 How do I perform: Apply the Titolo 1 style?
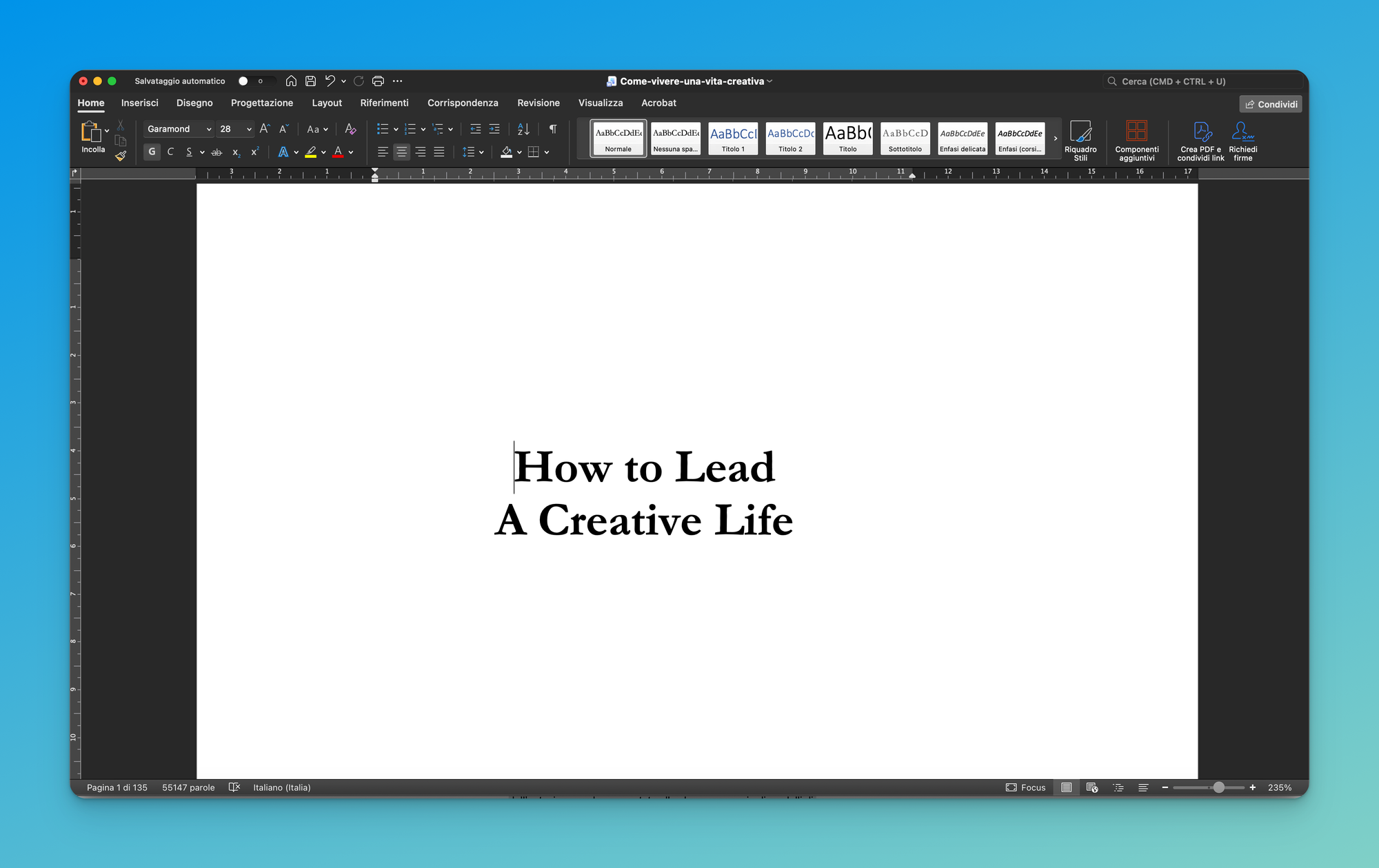tap(732, 138)
